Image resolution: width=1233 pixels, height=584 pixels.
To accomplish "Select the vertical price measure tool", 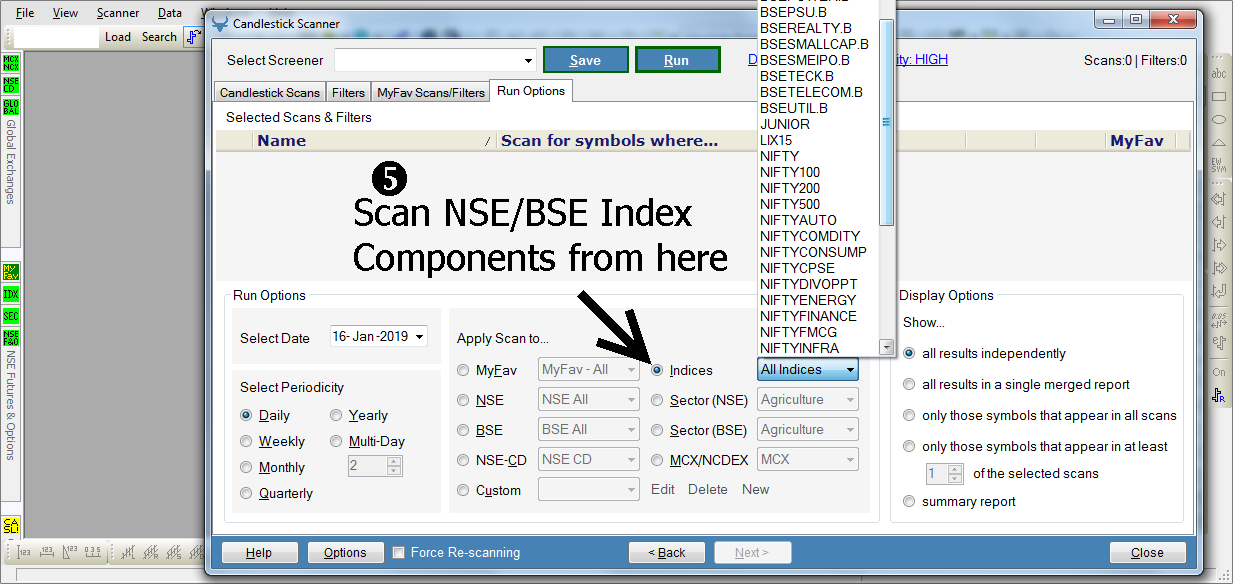I will coord(24,552).
